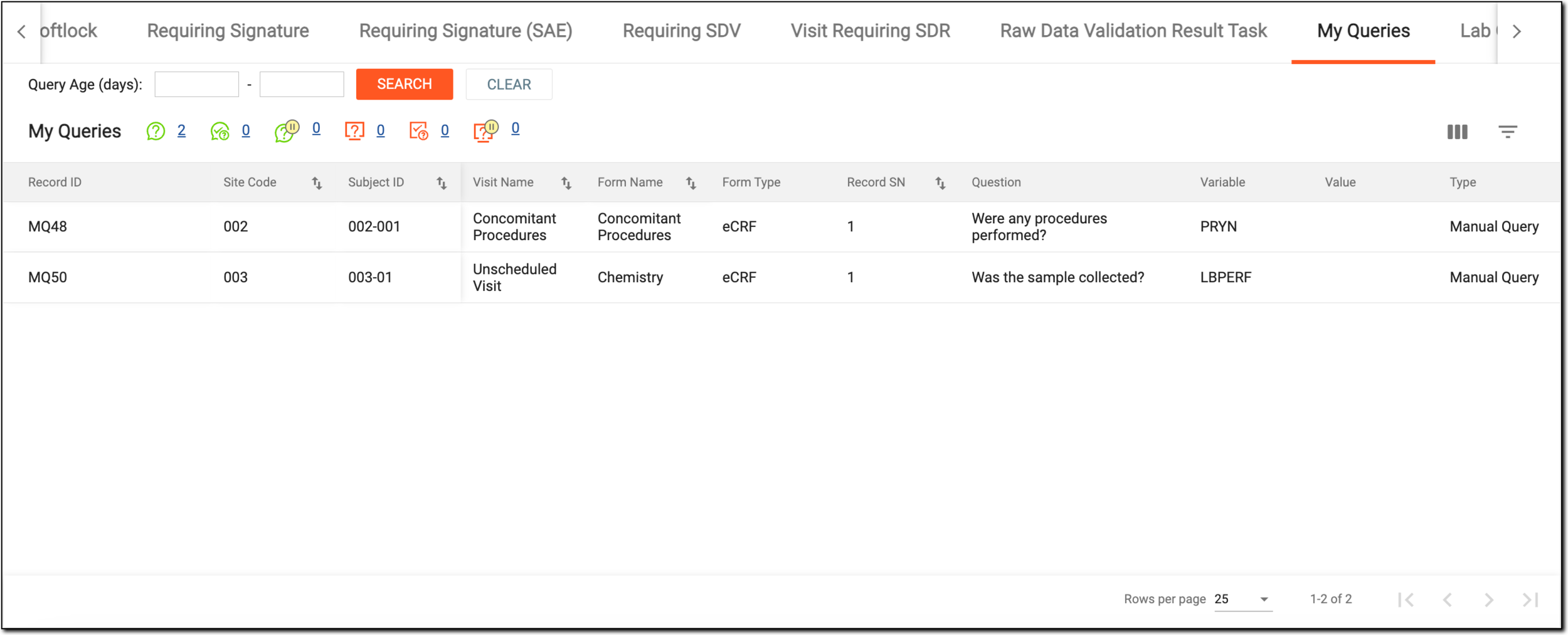The height and width of the screenshot is (635, 1568).
Task: Go to the previous results page
Action: coord(1448,600)
